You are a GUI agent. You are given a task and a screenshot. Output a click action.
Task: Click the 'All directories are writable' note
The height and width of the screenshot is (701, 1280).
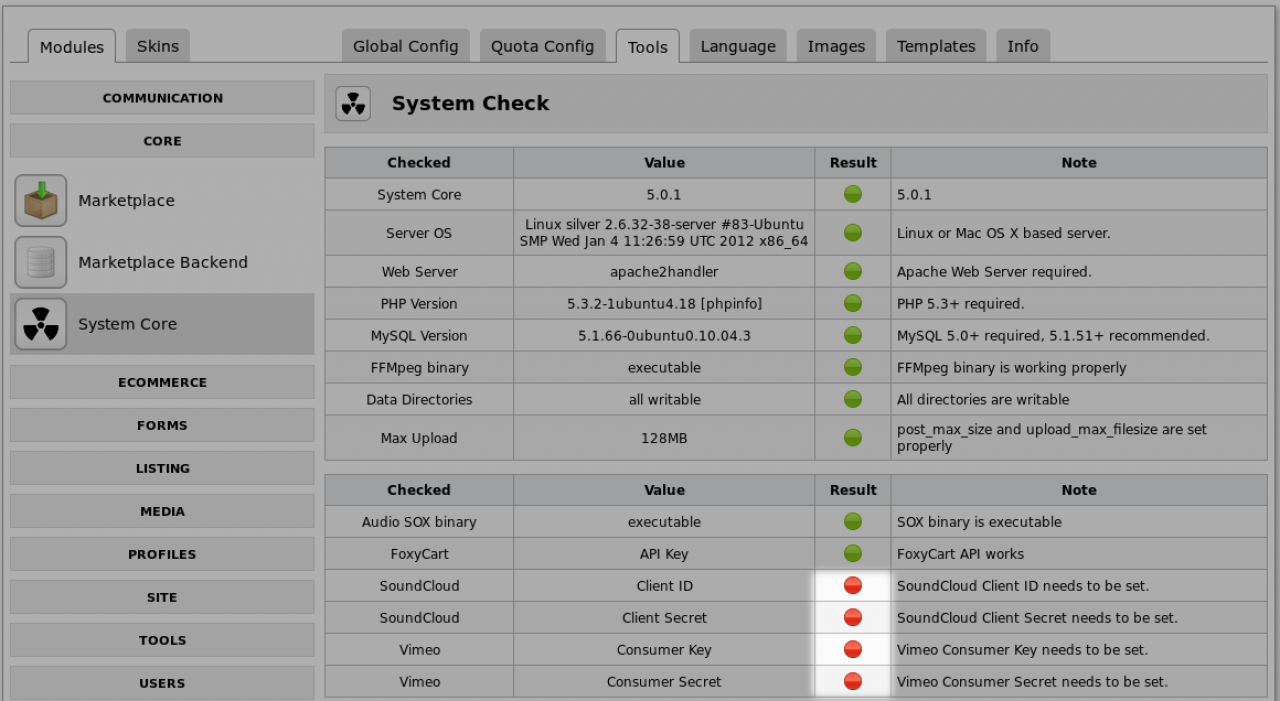[x=983, y=400]
